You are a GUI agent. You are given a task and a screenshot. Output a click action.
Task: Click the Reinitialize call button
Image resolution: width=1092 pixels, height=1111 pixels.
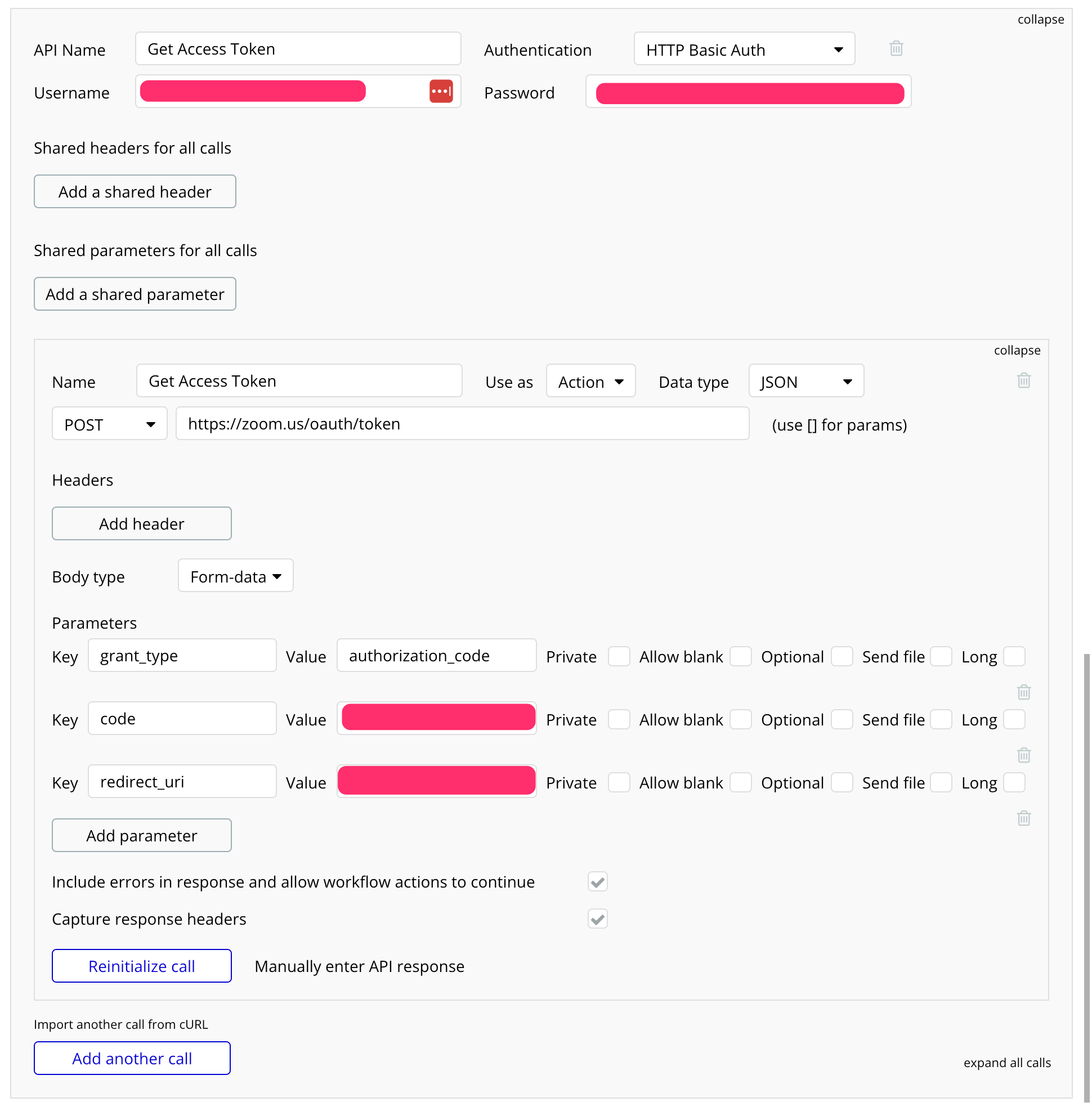pos(142,966)
